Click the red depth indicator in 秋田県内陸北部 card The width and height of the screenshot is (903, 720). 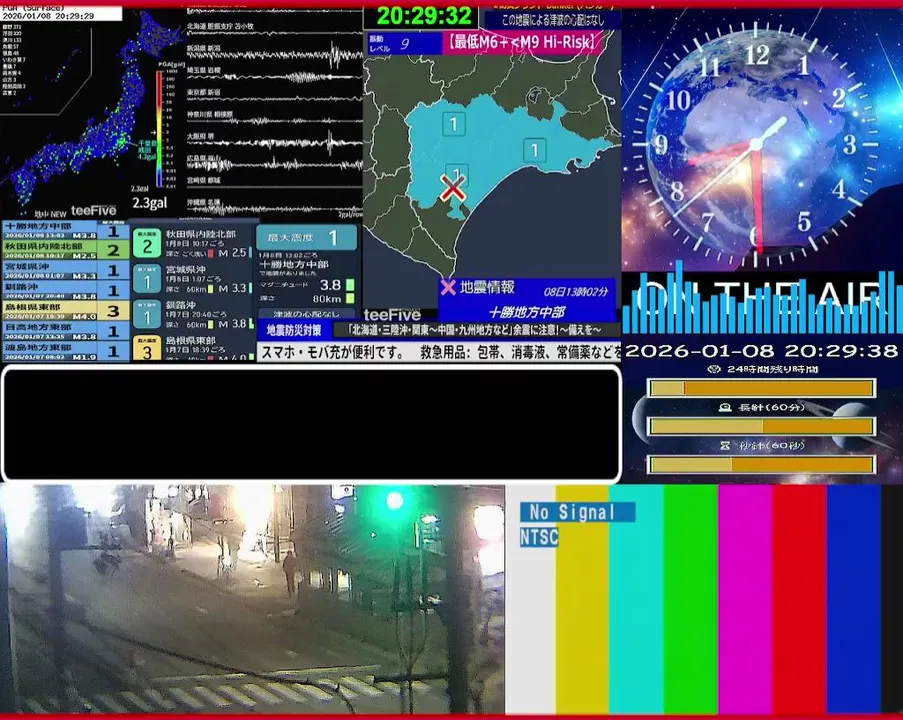click(x=211, y=253)
